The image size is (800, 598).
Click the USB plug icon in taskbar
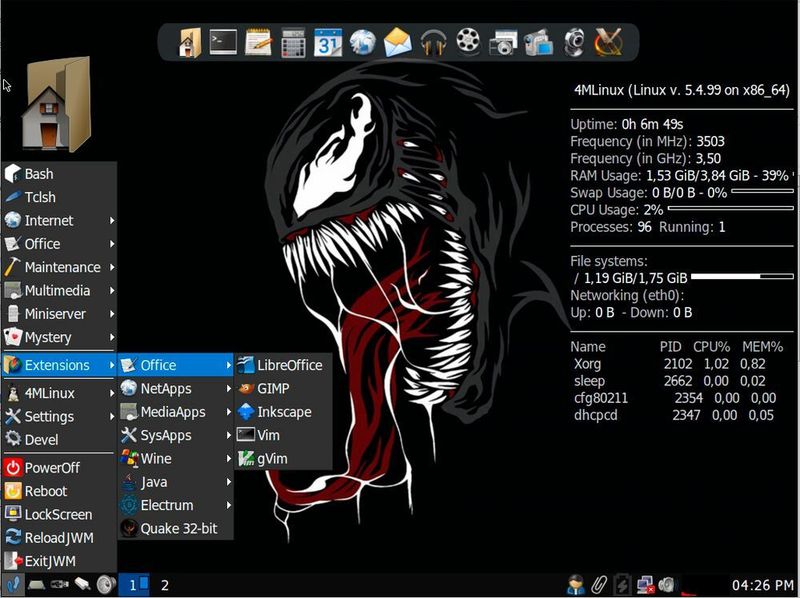point(60,584)
